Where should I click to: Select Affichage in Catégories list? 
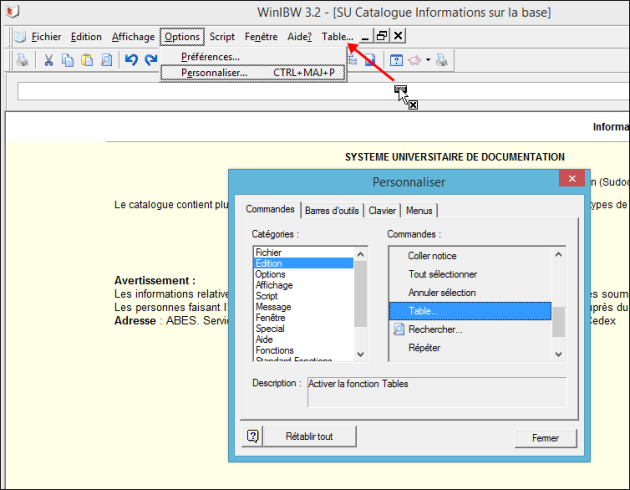(x=304, y=285)
